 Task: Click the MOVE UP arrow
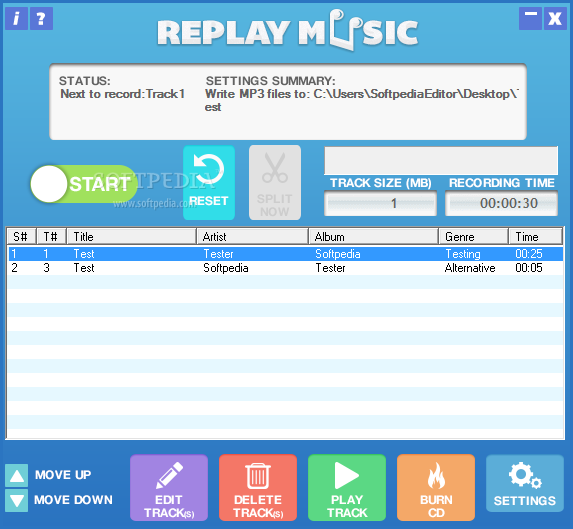(x=16, y=475)
